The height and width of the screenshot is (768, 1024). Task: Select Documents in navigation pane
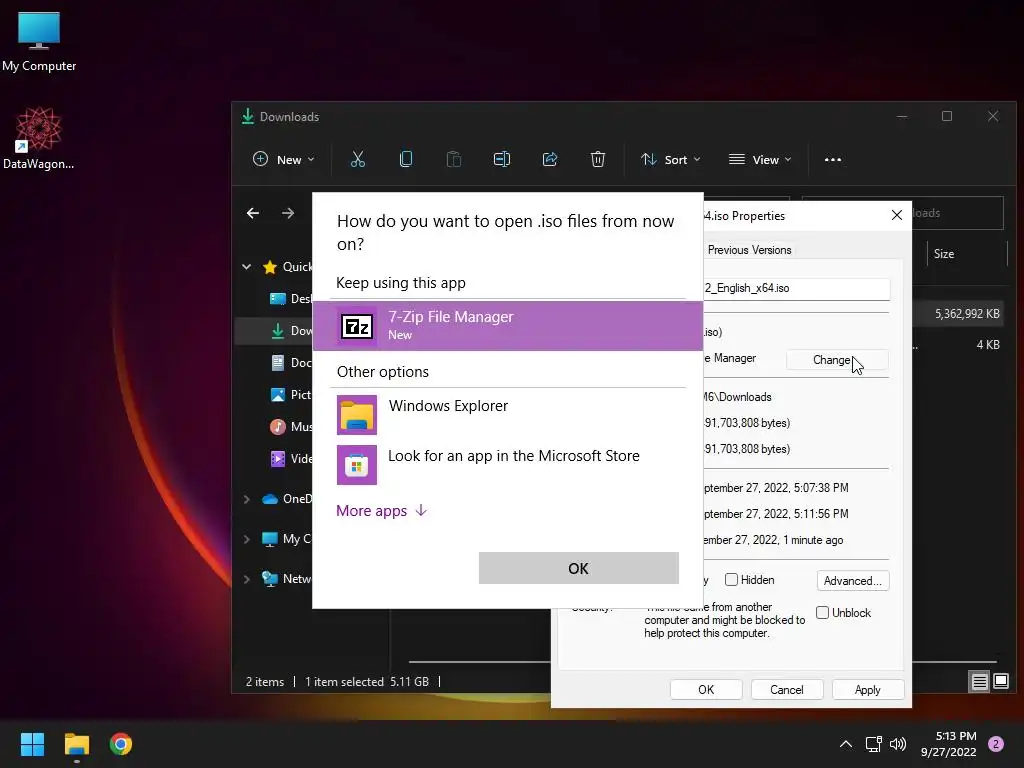[292, 362]
